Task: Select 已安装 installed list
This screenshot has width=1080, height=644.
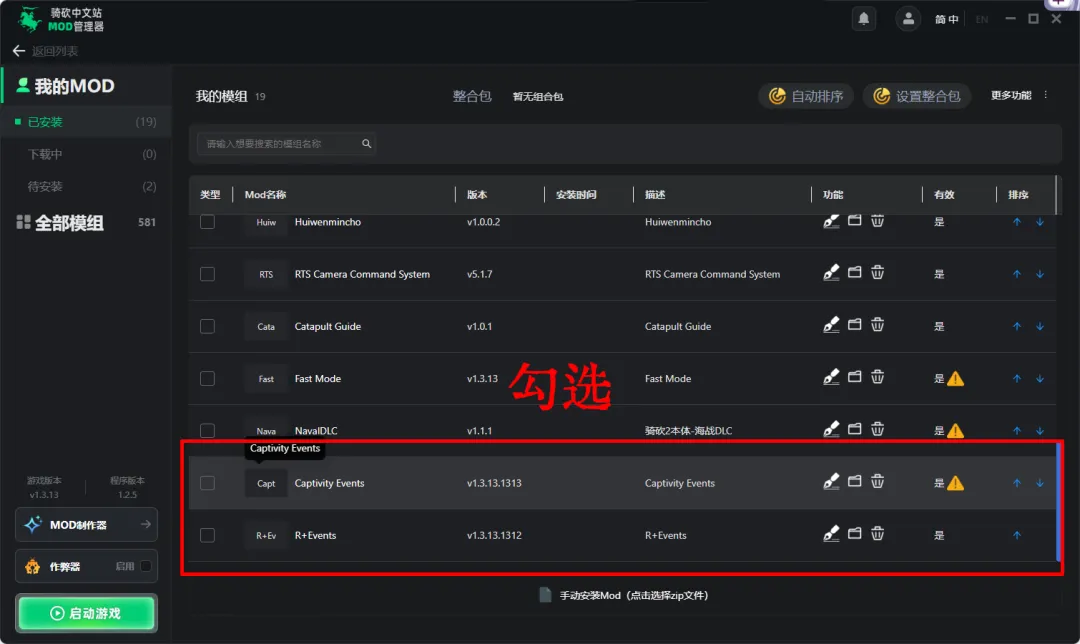Action: click(86, 122)
